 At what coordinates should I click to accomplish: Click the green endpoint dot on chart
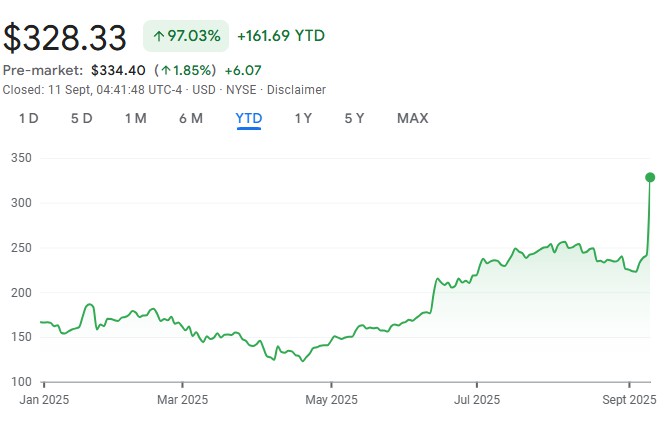point(650,177)
